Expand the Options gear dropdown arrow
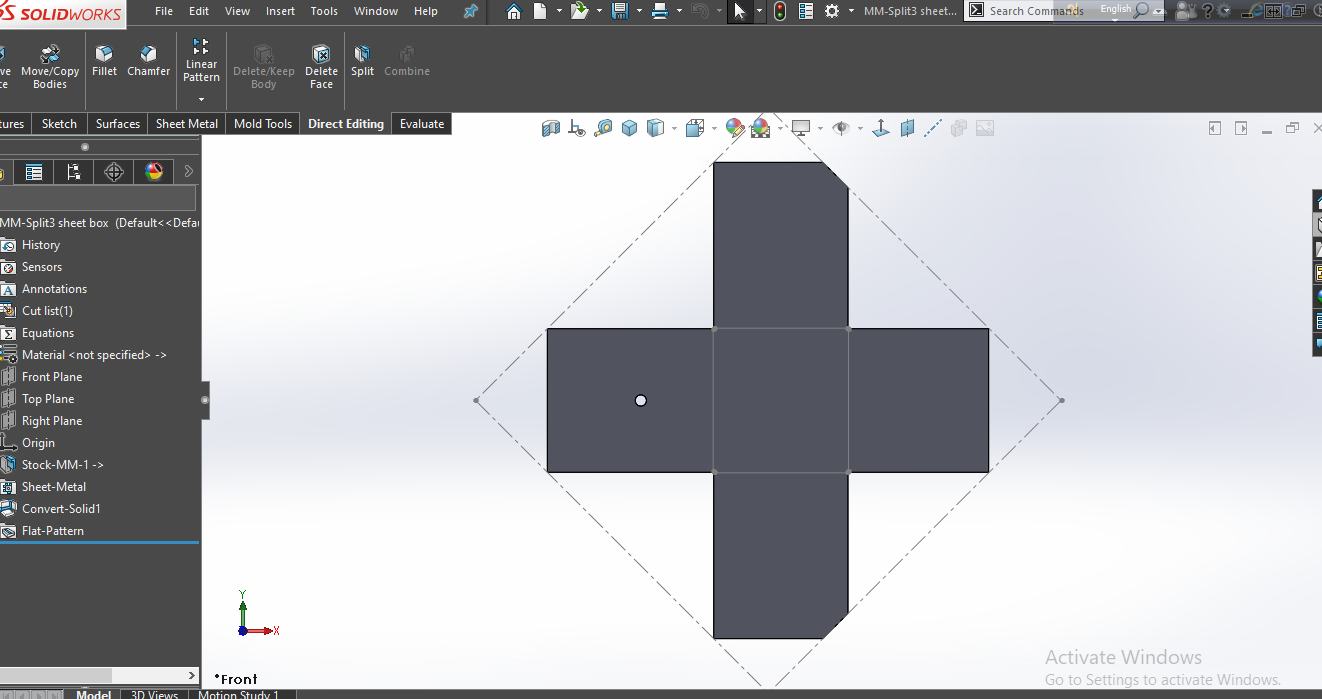This screenshot has height=699, width=1322. [x=849, y=12]
